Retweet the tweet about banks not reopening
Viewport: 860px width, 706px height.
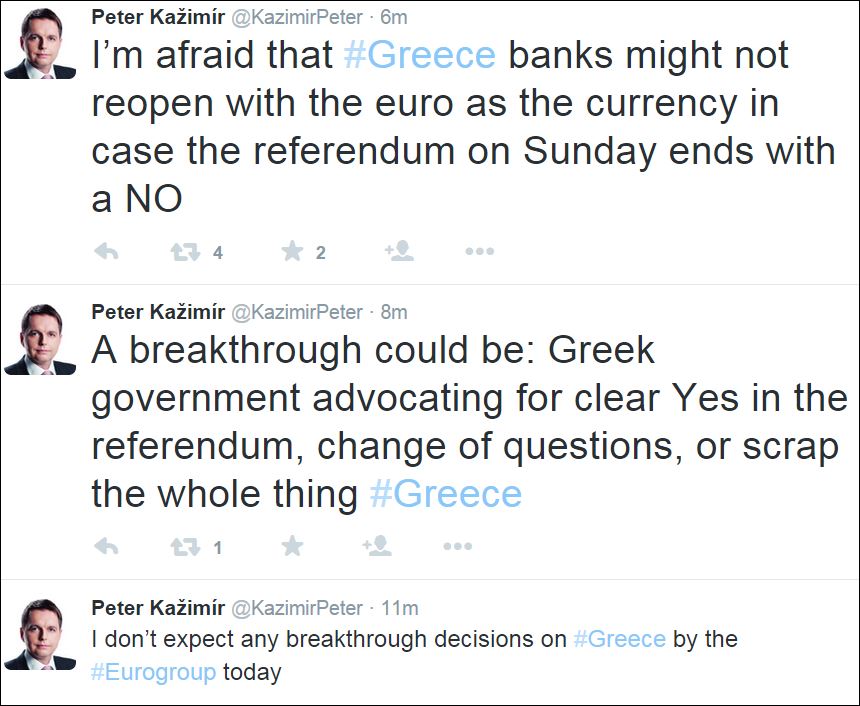(x=185, y=252)
